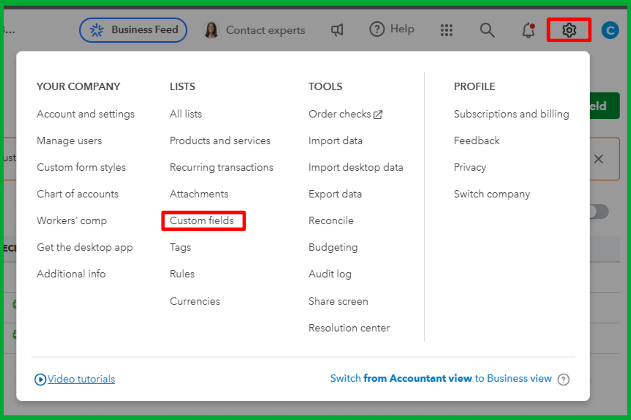
Task: Open Help from the top bar
Action: (x=392, y=30)
